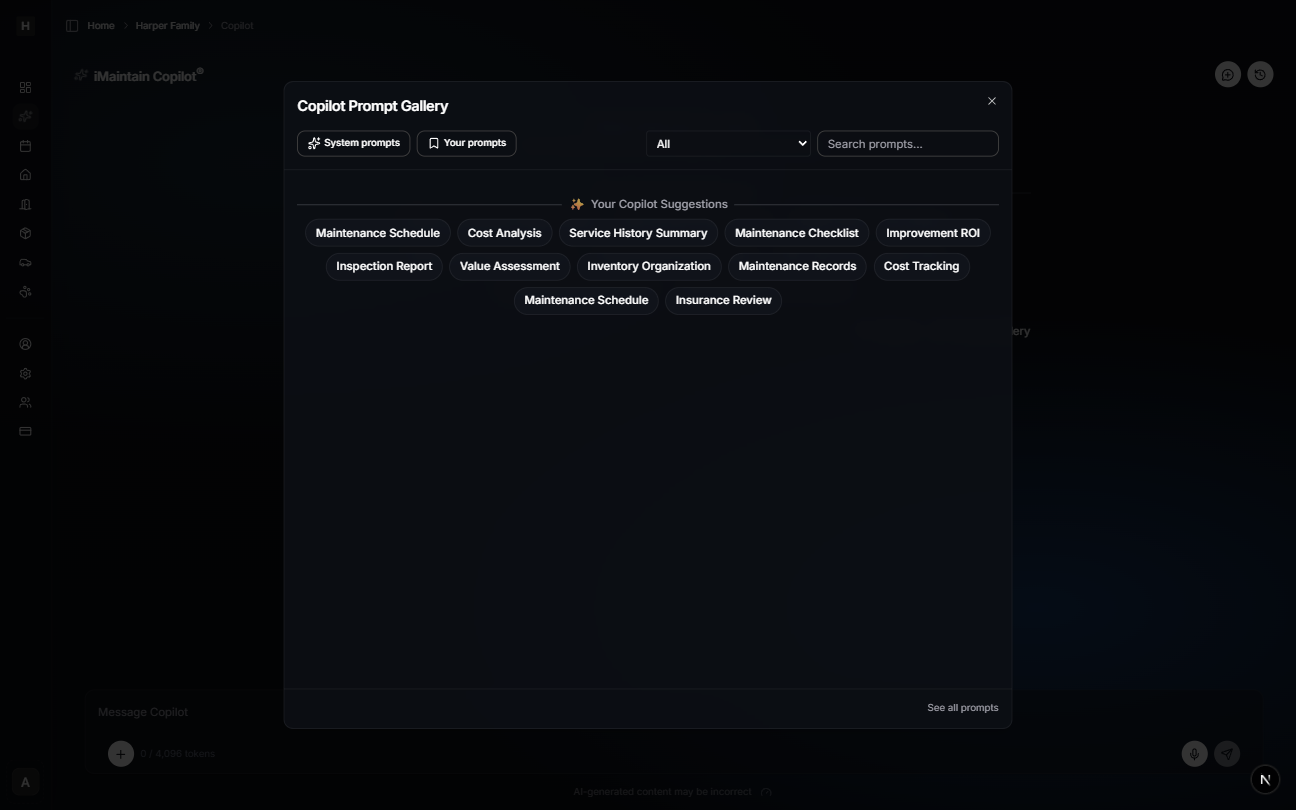Open the All category dropdown

[x=728, y=143]
